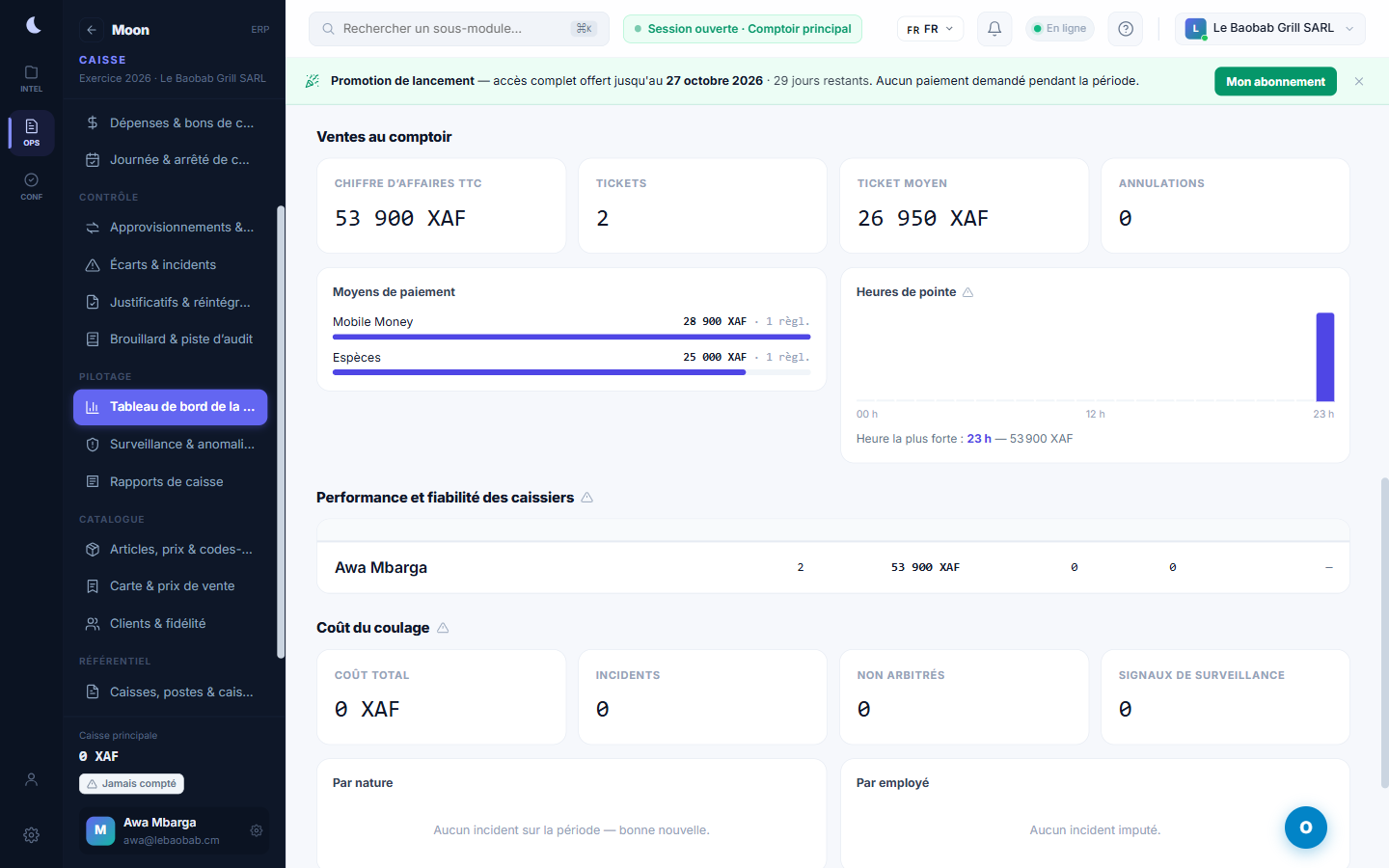This screenshot has width=1389, height=868.
Task: Click the user profile icon in the rail
Action: [x=32, y=779]
